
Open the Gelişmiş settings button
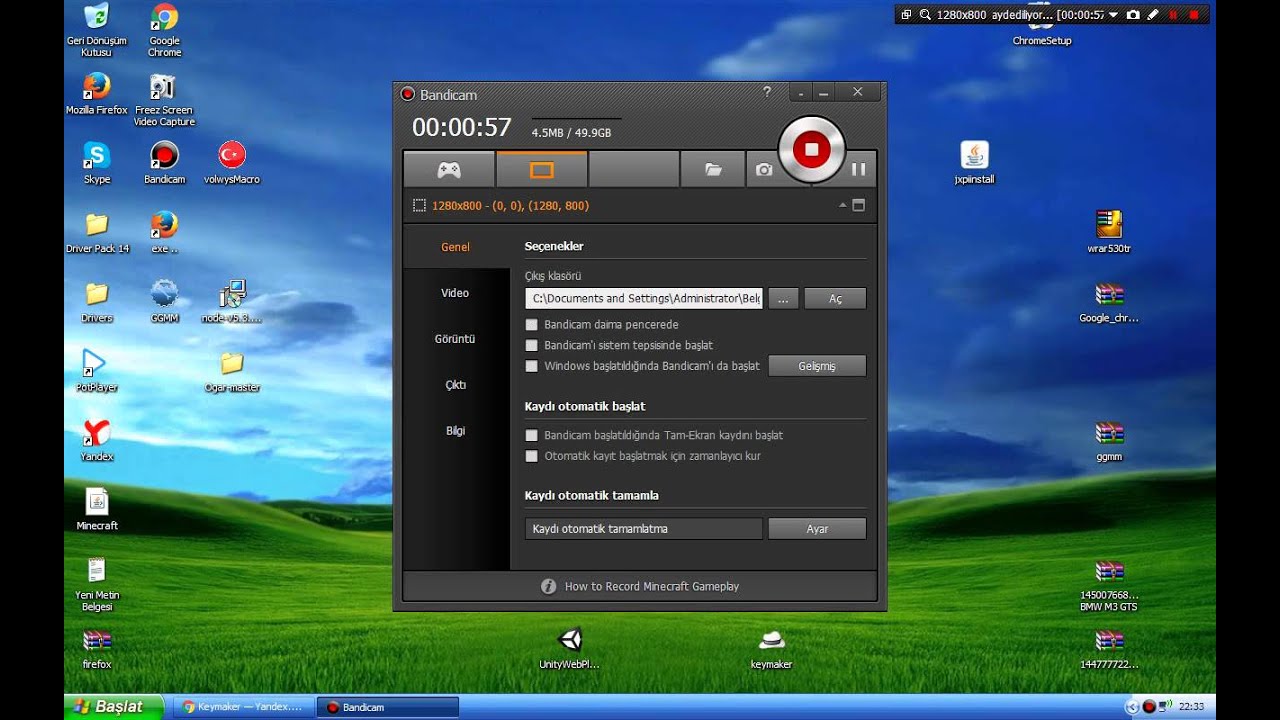[817, 366]
